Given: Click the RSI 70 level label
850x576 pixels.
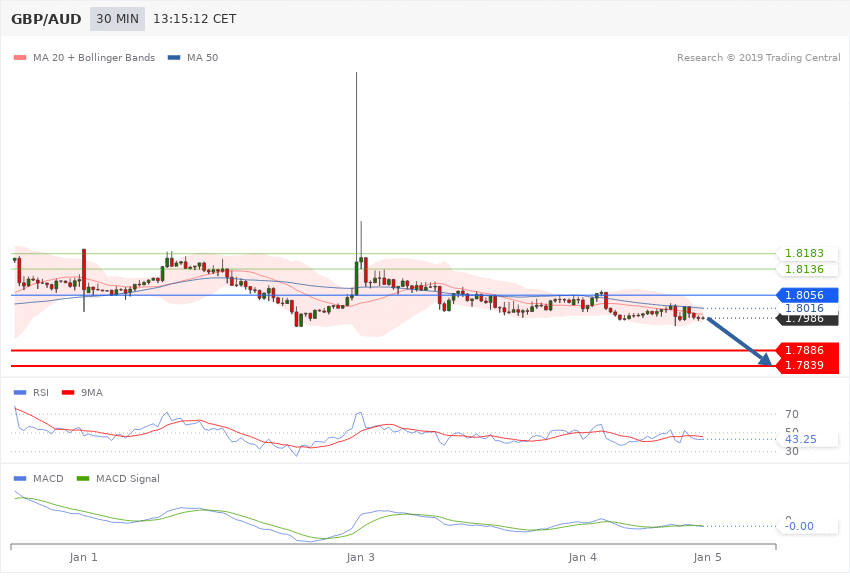Looking at the screenshot, I should coord(791,414).
